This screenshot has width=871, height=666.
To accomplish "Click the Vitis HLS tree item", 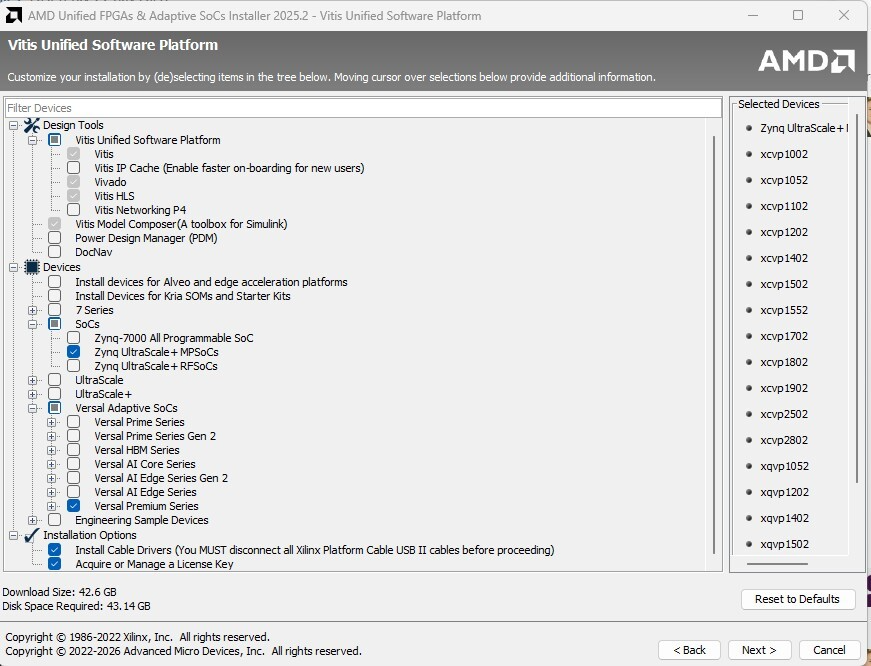I will click(114, 196).
